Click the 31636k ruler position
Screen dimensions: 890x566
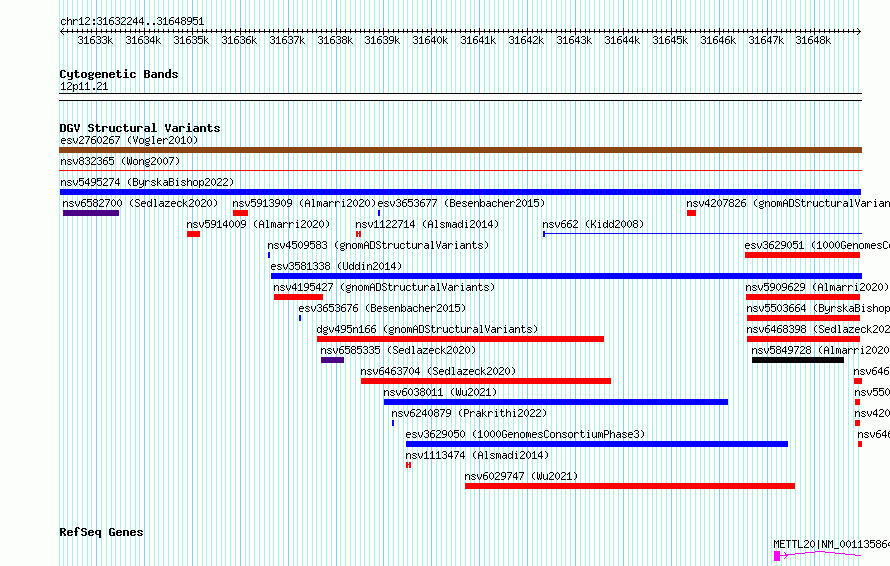pos(239,41)
